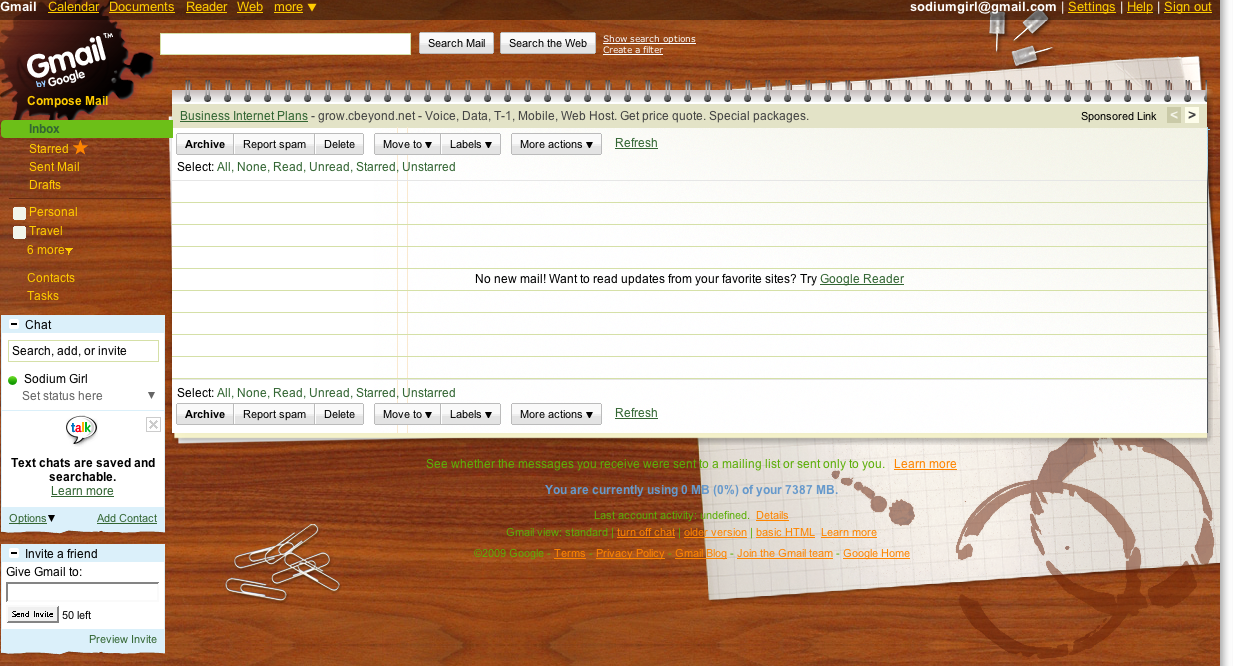Focus the chat Search, add, or invite field

(x=83, y=351)
